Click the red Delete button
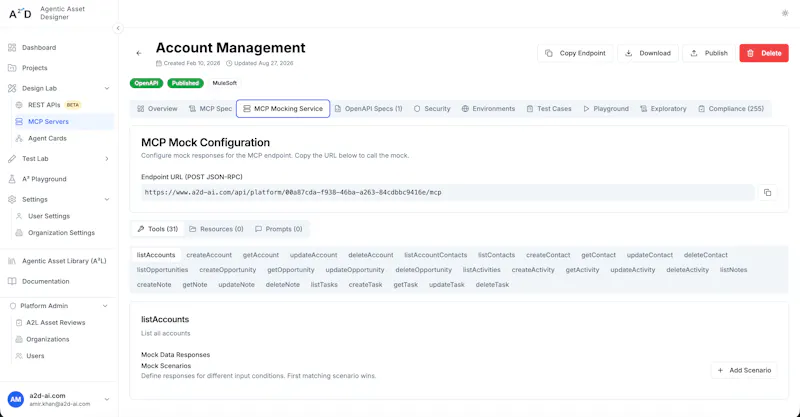Viewport: 800px width, 417px height. tap(764, 53)
